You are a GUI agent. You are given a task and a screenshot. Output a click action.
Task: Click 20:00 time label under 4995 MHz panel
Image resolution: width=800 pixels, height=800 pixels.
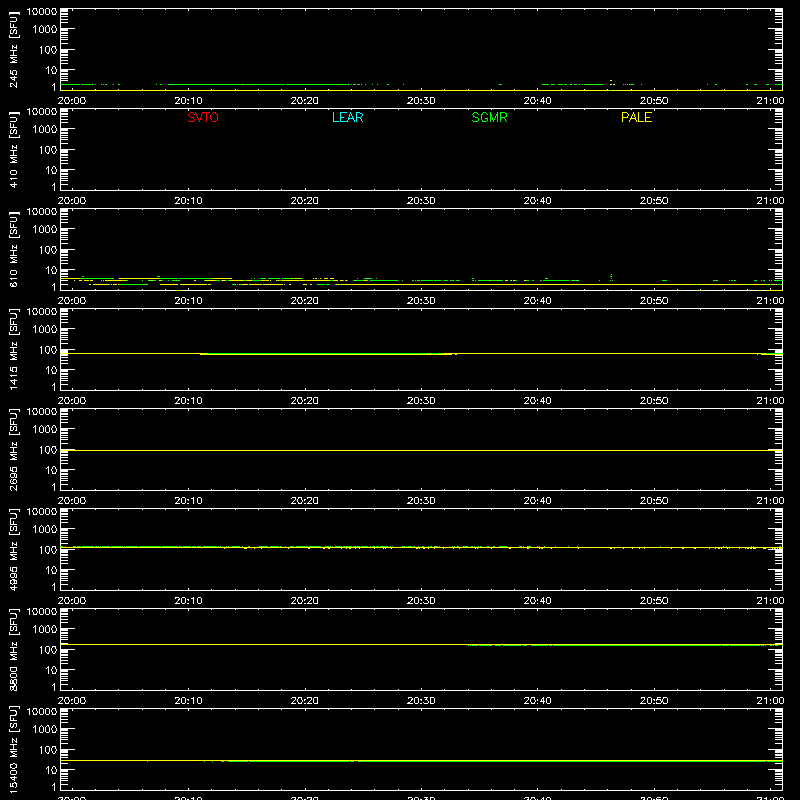(x=72, y=601)
